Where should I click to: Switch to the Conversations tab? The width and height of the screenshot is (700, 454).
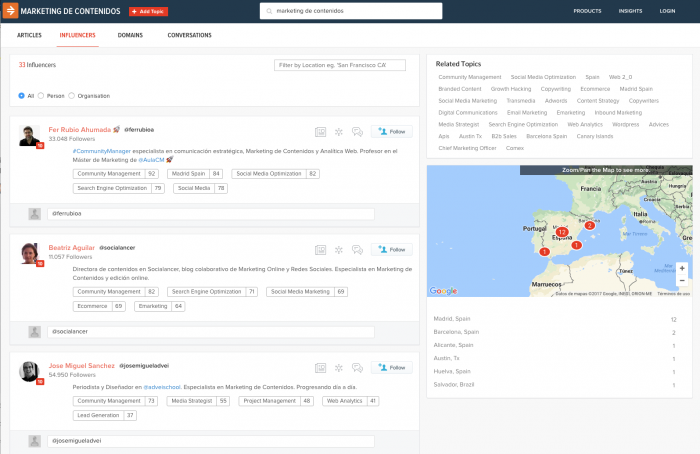point(189,35)
